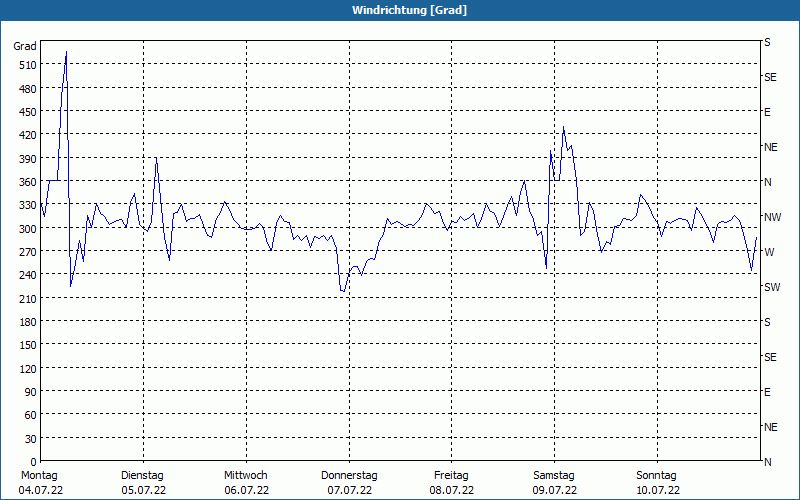Click the SW compass label on the right axis
The width and height of the screenshot is (800, 500).
point(771,287)
